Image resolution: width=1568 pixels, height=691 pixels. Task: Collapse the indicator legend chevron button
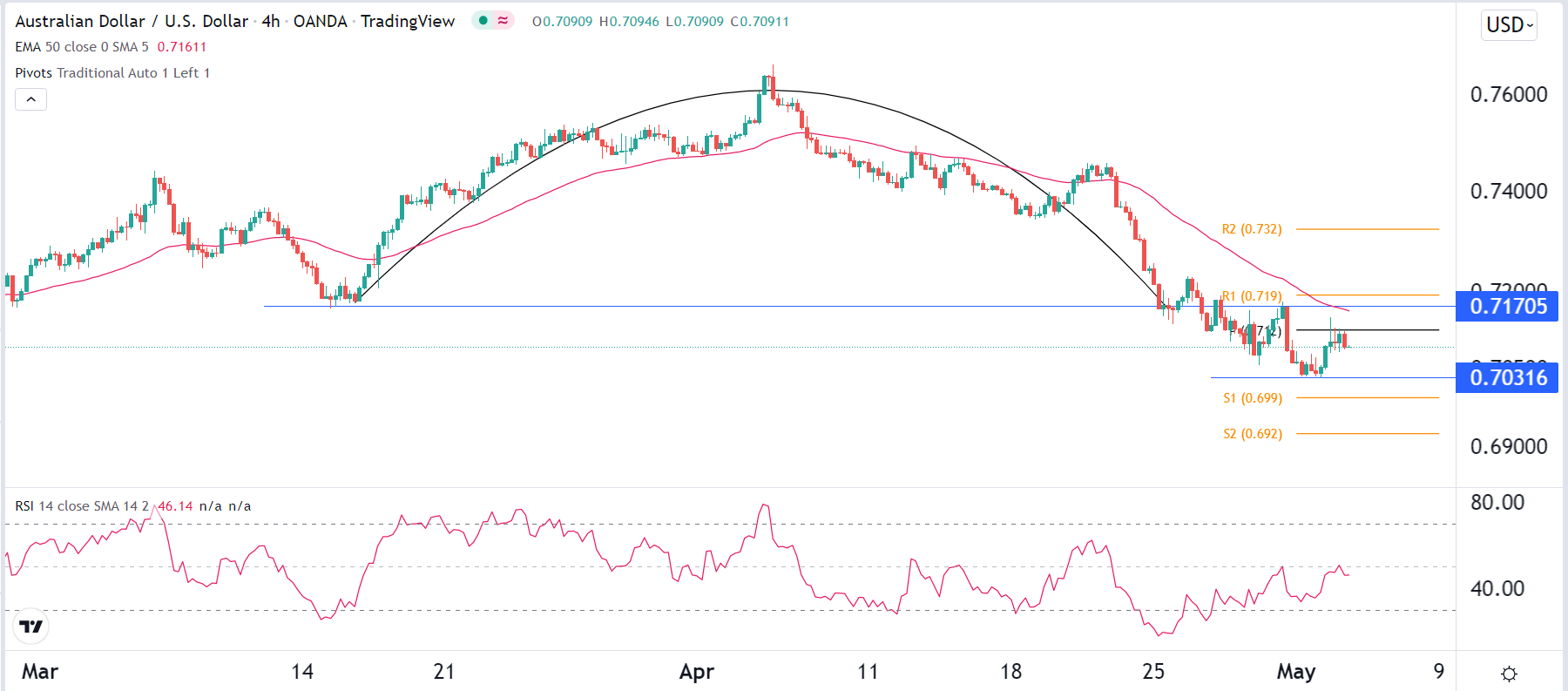(30, 99)
